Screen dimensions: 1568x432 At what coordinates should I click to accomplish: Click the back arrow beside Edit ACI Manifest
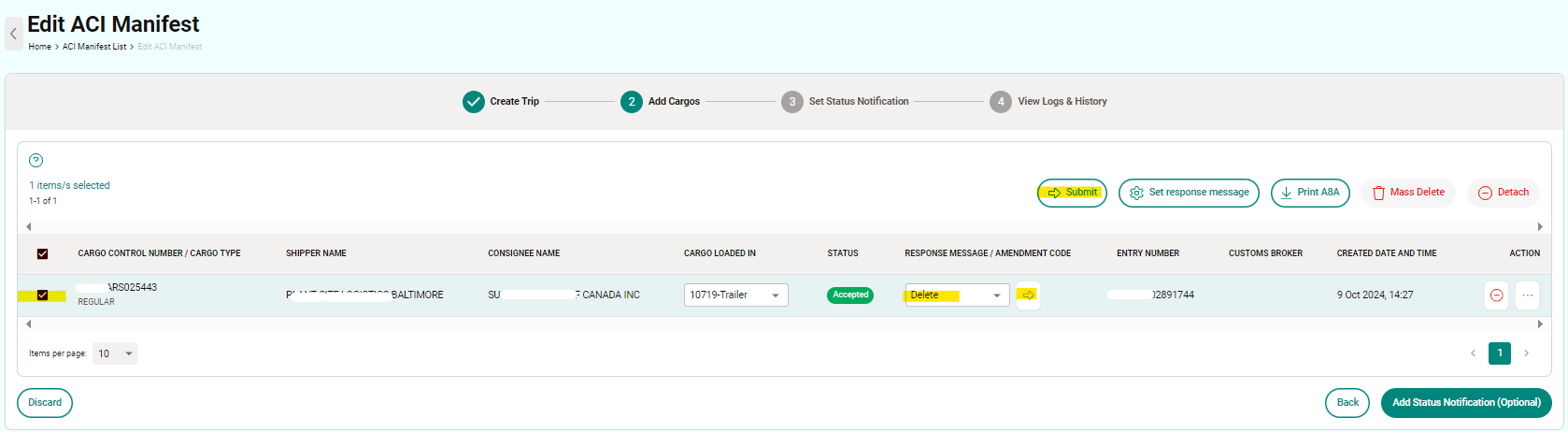(13, 34)
